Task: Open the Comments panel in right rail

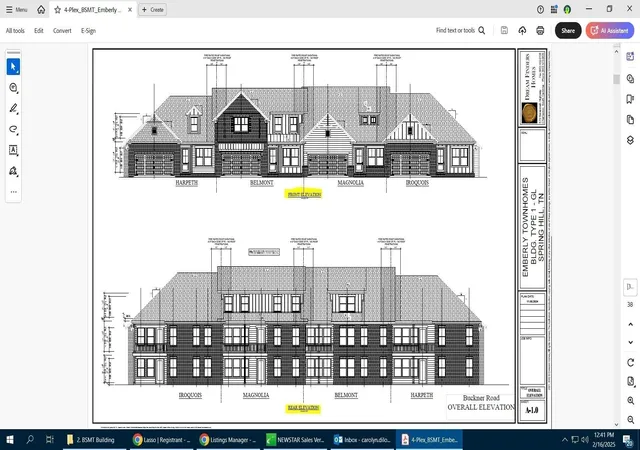Action: point(630,78)
